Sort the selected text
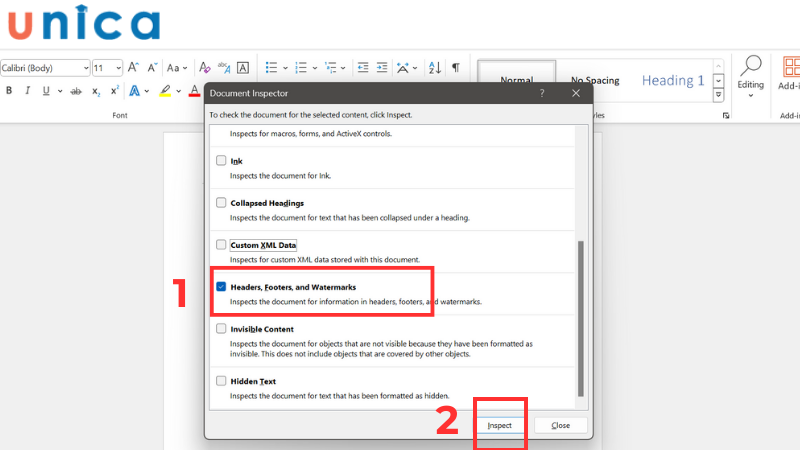The width and height of the screenshot is (800, 450). (x=435, y=67)
